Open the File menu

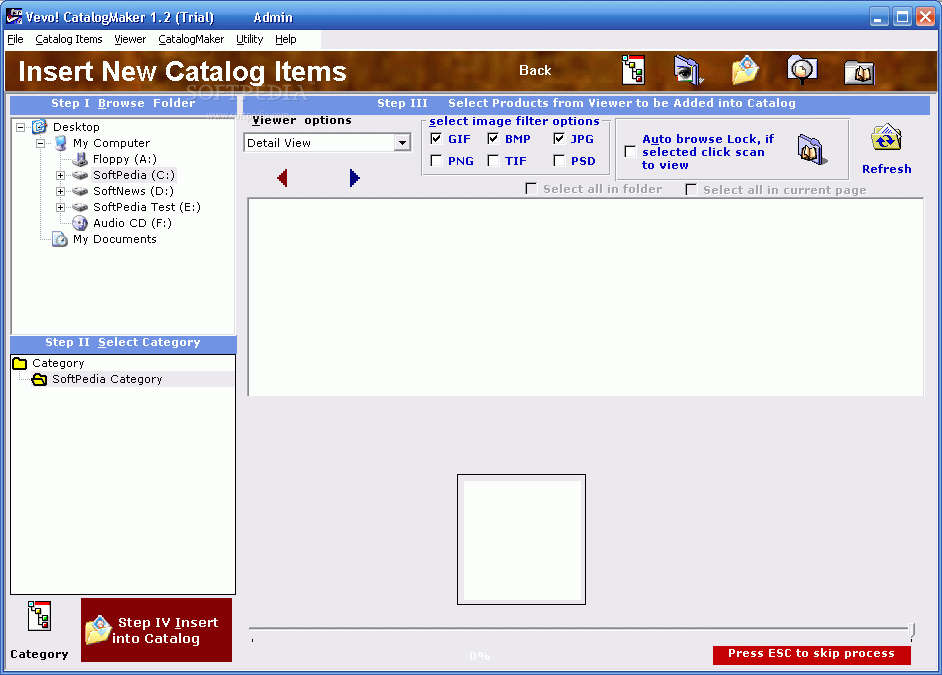point(15,39)
